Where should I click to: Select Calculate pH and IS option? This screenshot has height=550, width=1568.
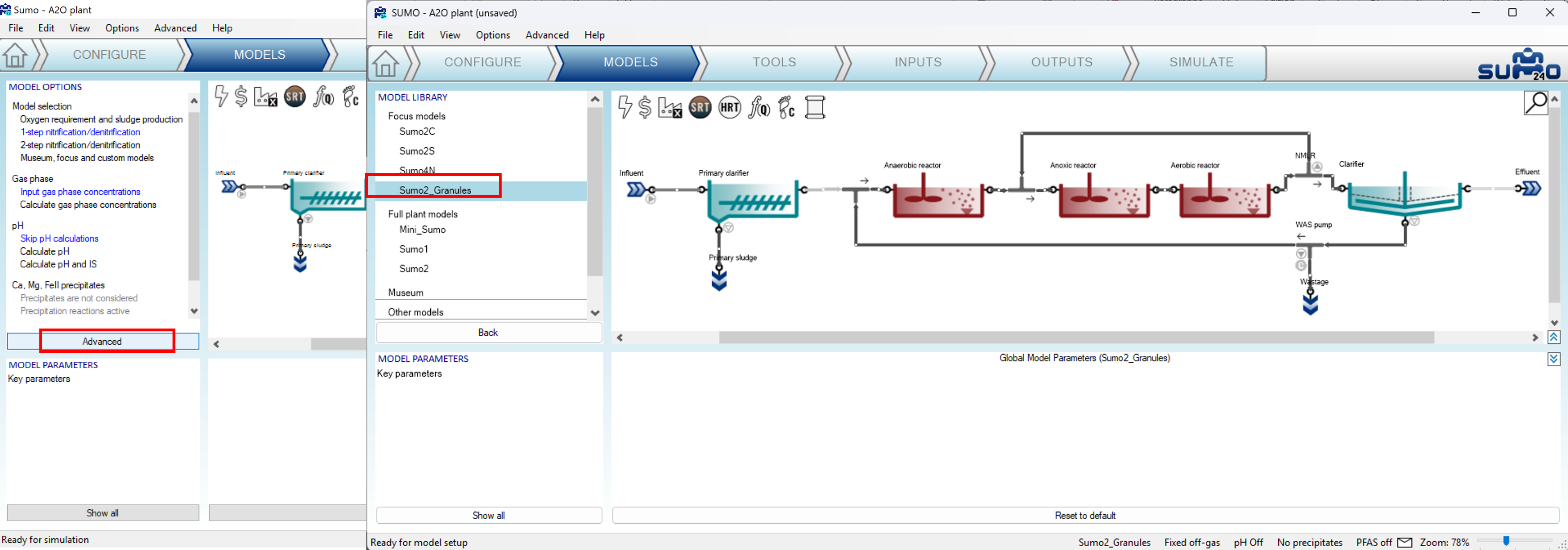[x=59, y=265]
